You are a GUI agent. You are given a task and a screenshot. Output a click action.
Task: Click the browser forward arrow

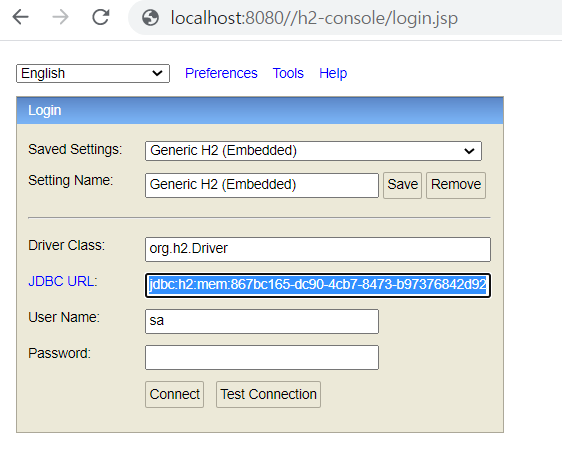coord(60,17)
